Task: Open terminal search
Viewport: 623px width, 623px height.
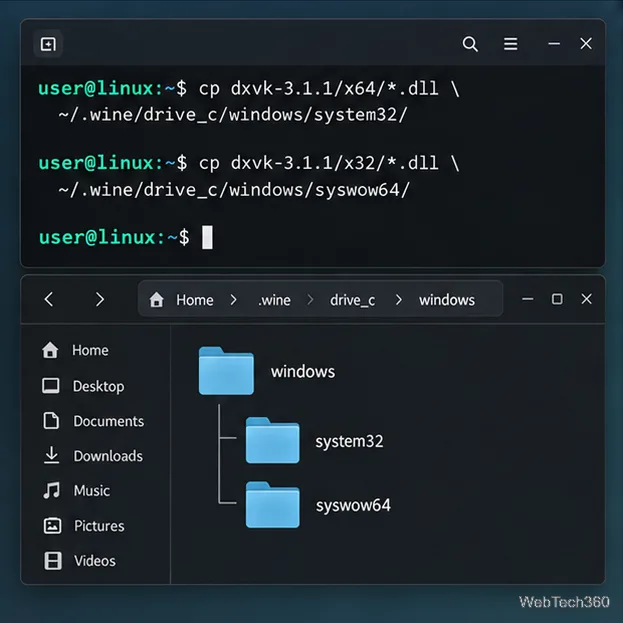Action: click(470, 44)
